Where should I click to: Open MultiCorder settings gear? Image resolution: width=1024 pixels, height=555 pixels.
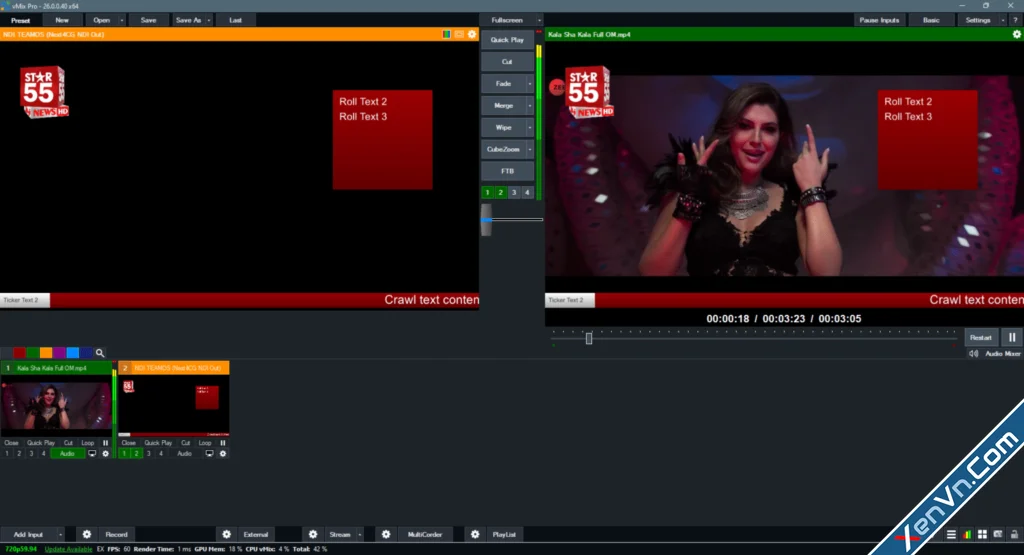click(386, 534)
